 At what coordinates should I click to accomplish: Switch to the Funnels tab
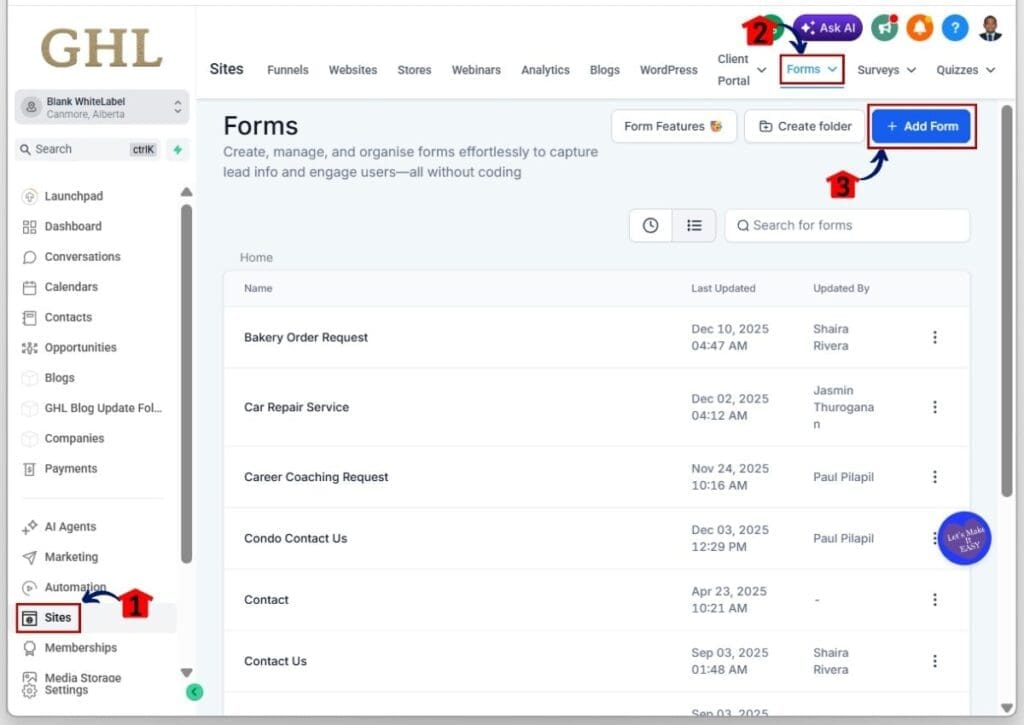[x=287, y=70]
